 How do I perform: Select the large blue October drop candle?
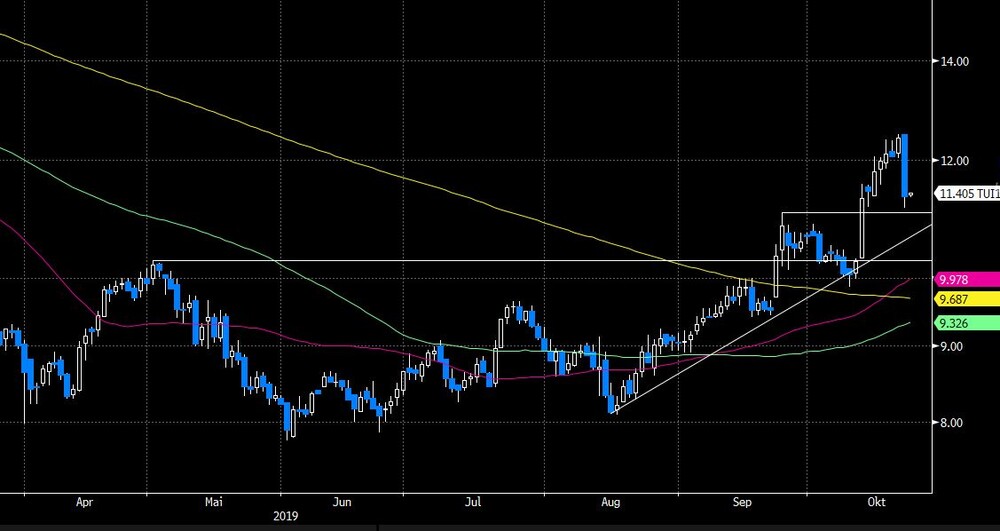click(x=904, y=166)
